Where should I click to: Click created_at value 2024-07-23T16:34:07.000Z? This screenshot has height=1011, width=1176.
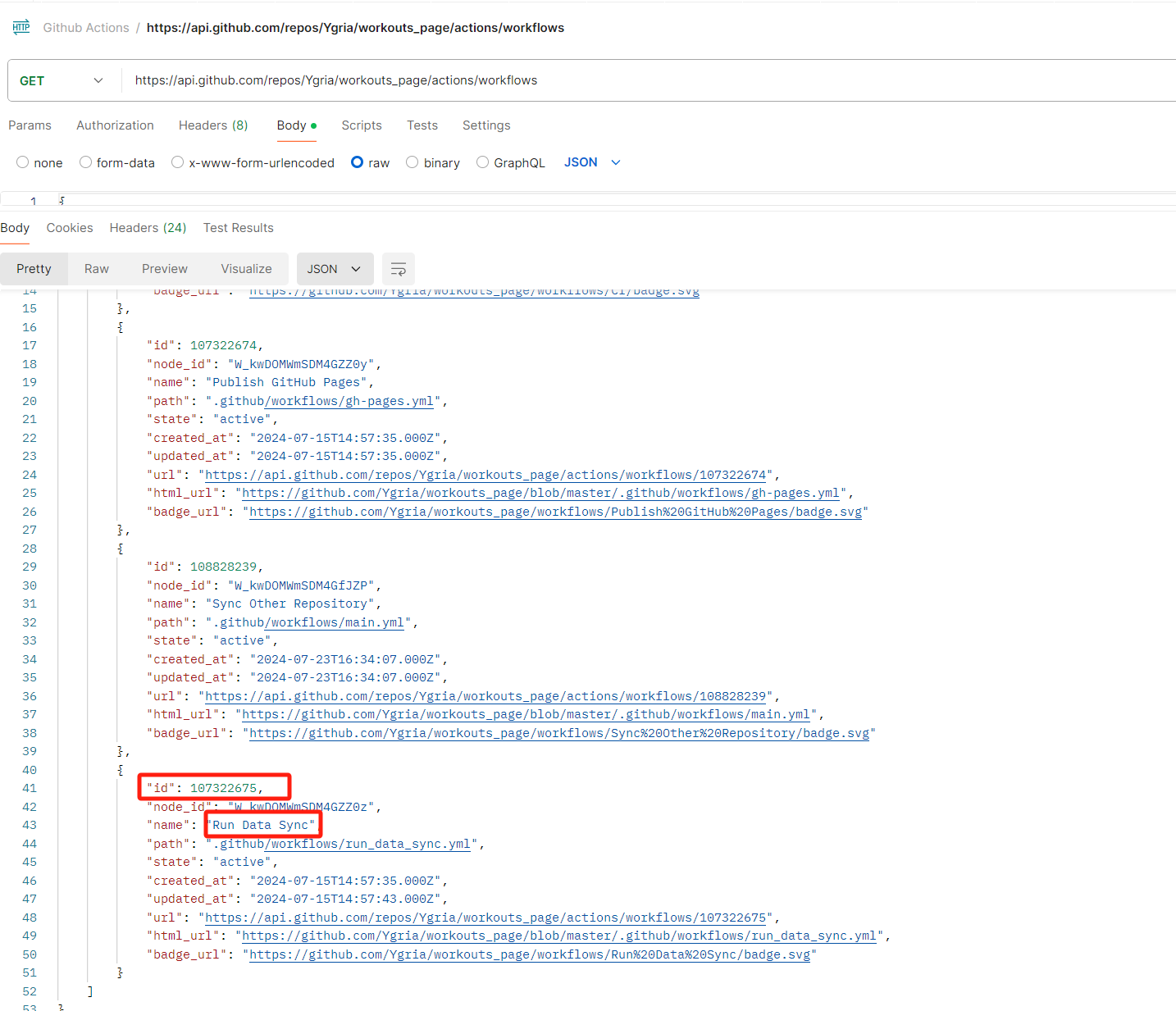[345, 659]
